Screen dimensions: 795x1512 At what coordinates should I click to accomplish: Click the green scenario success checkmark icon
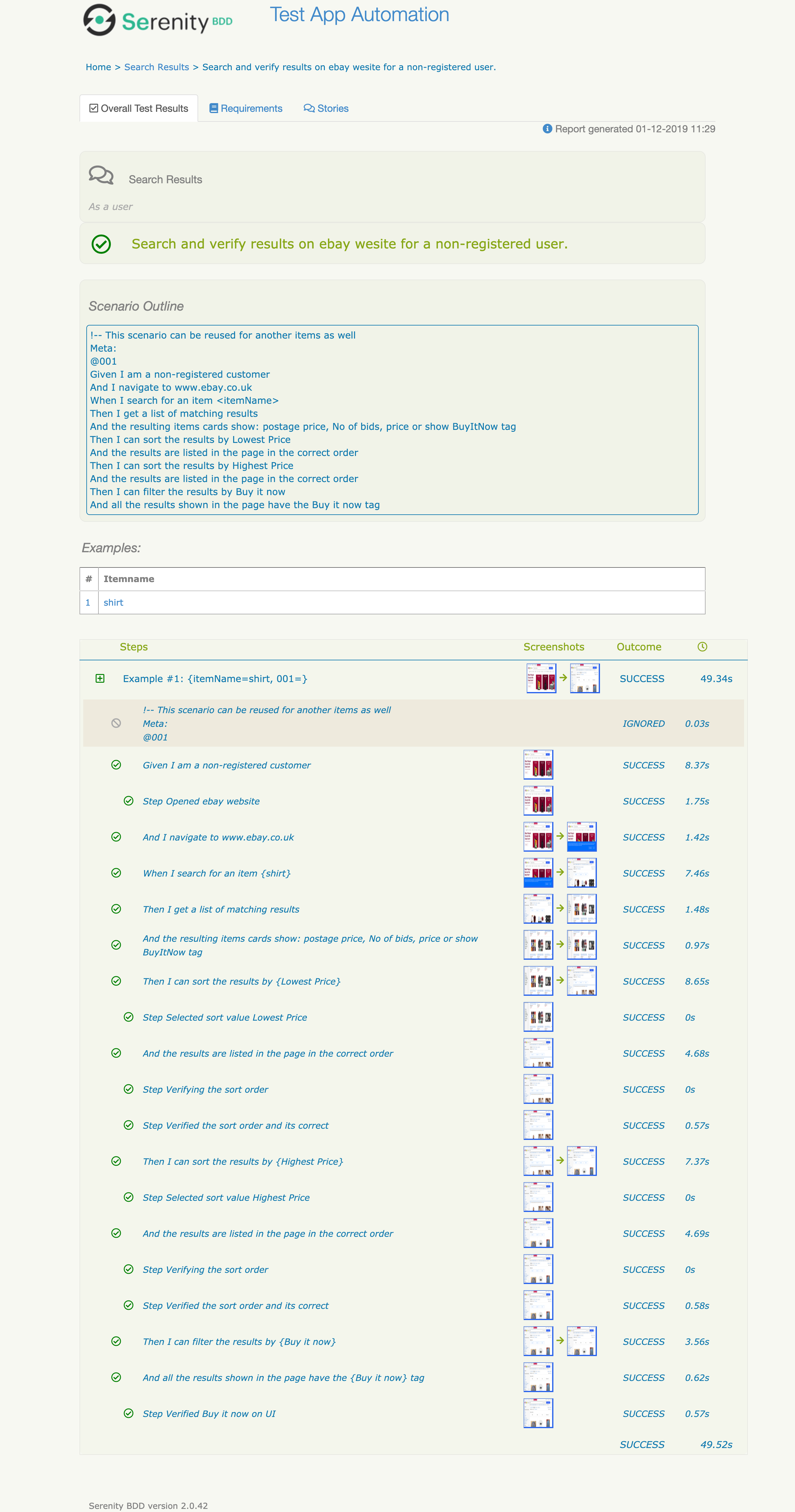coord(102,244)
